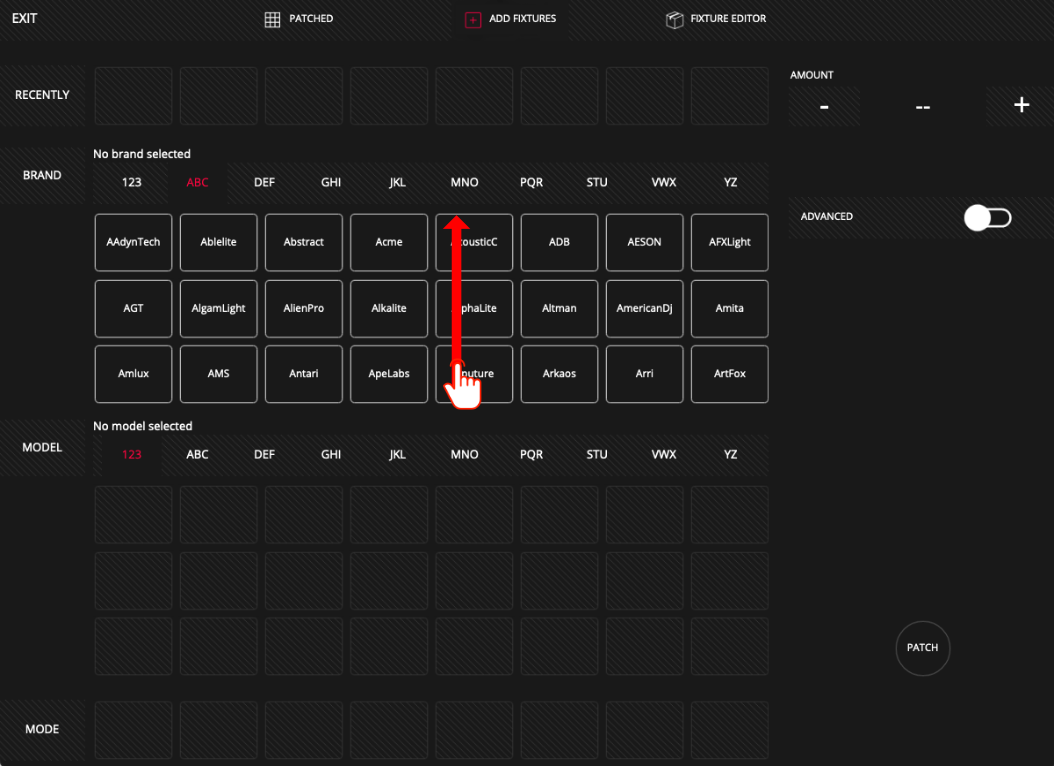Screen dimensions: 1054x768
Task: Select the AAdynTech brand
Action: pos(133,243)
